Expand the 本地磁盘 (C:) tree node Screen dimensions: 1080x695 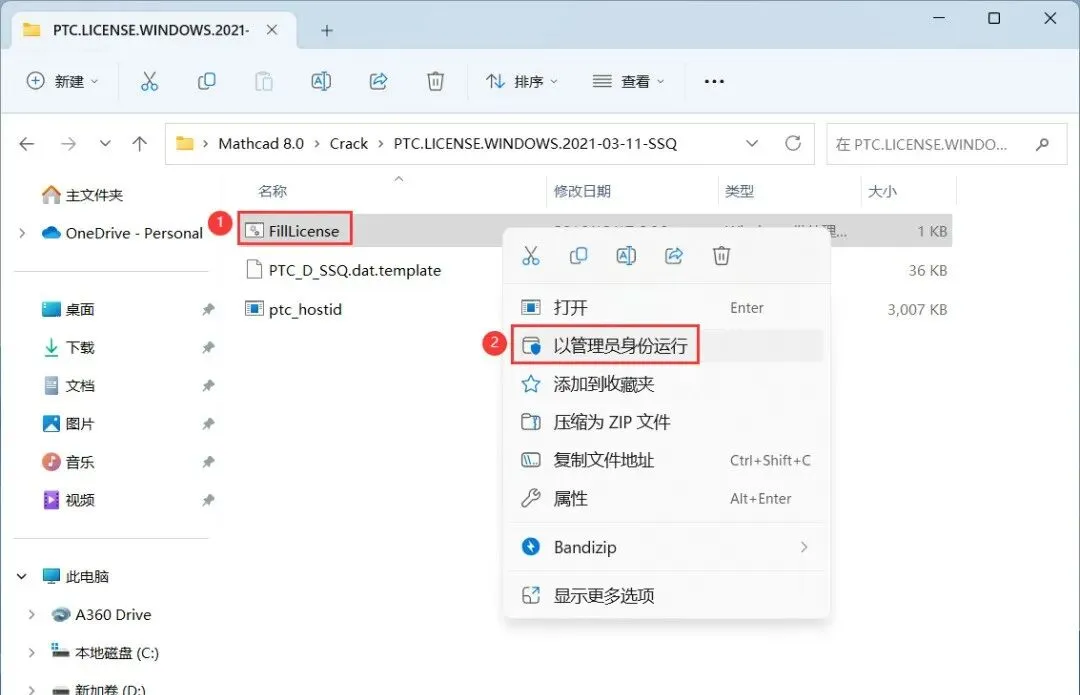[31, 652]
